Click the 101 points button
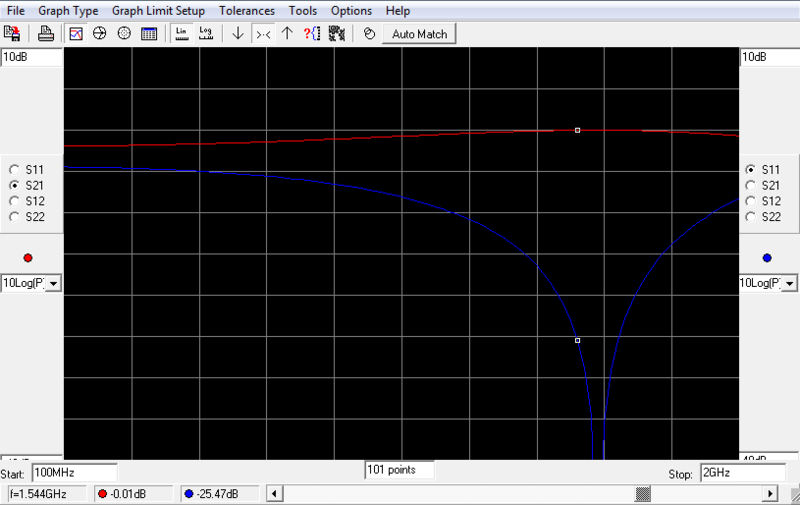Viewport: 800px width, 505px height. click(400, 469)
